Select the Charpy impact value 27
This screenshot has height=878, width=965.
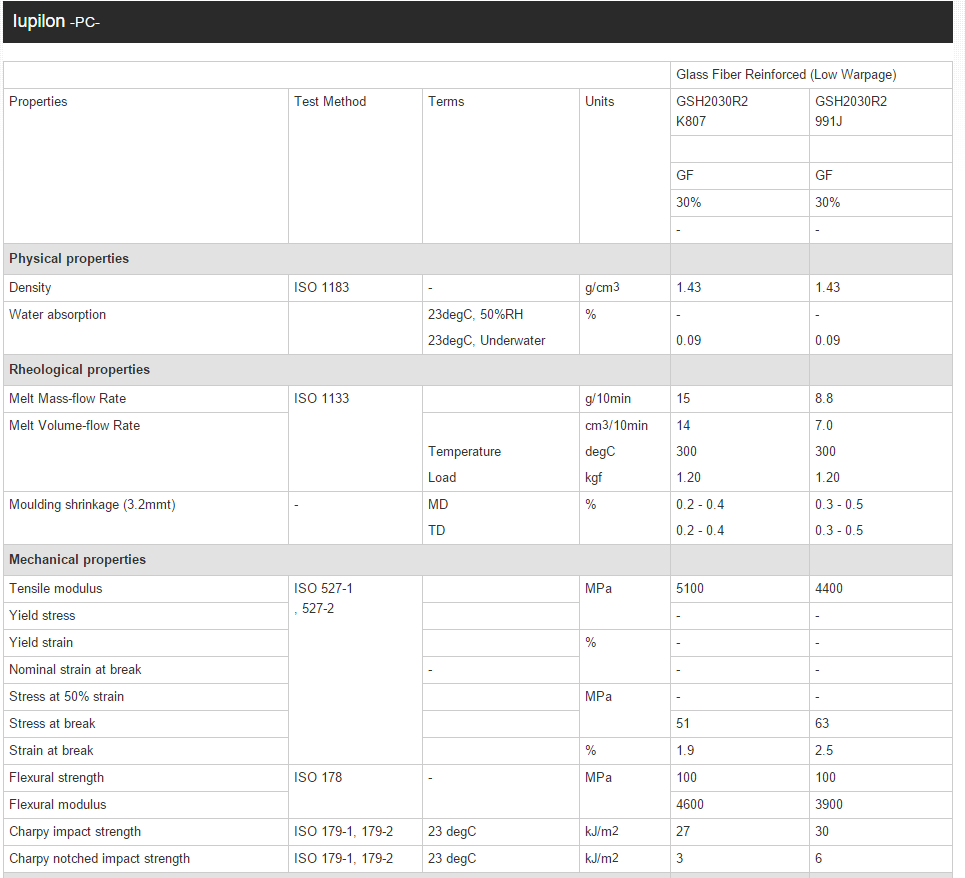click(x=683, y=831)
